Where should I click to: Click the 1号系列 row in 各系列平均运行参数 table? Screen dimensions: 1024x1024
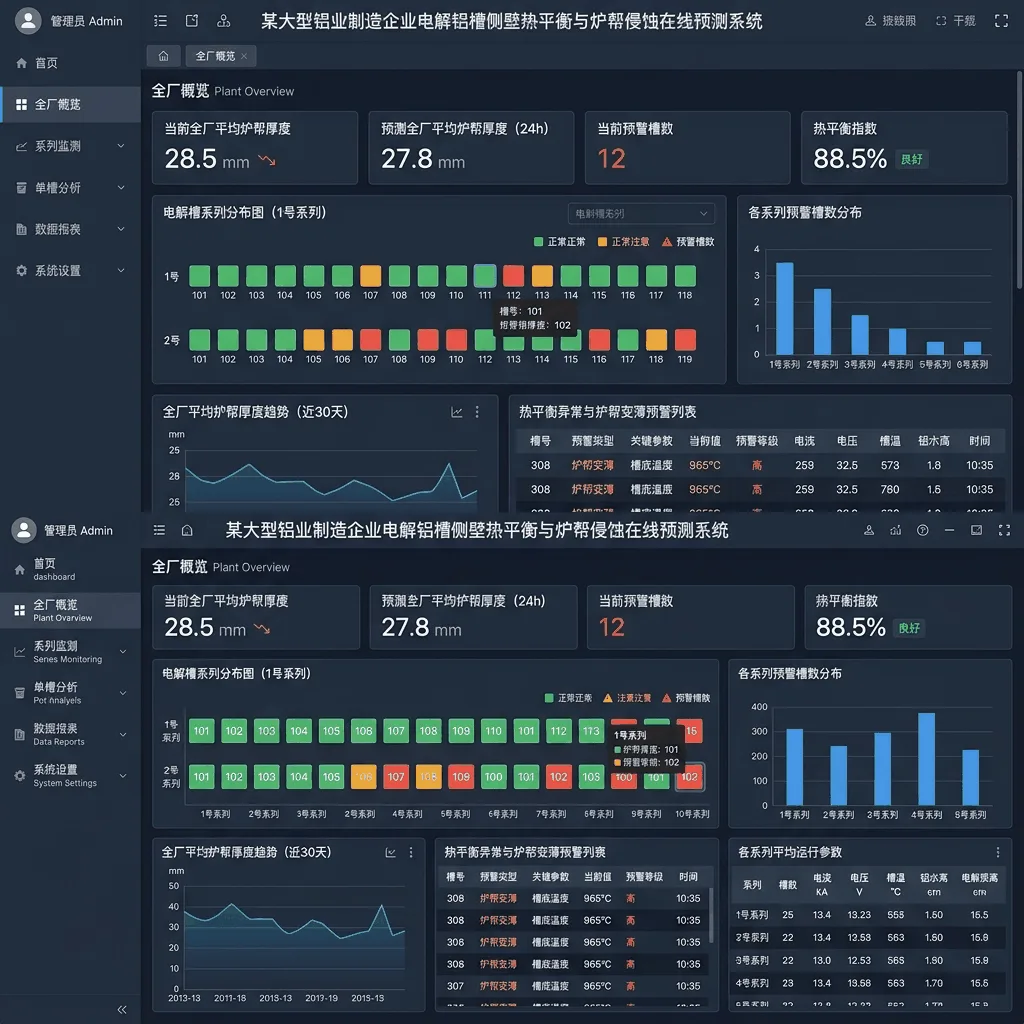point(869,915)
